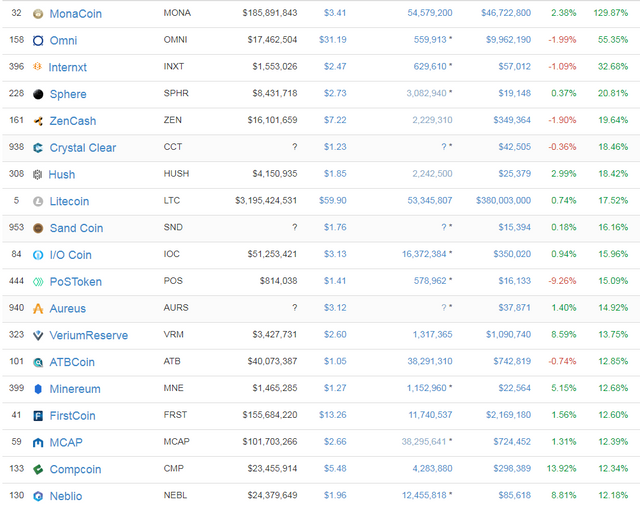The height and width of the screenshot is (509, 640).
Task: Open the MCAP coin link
Action: point(66,443)
